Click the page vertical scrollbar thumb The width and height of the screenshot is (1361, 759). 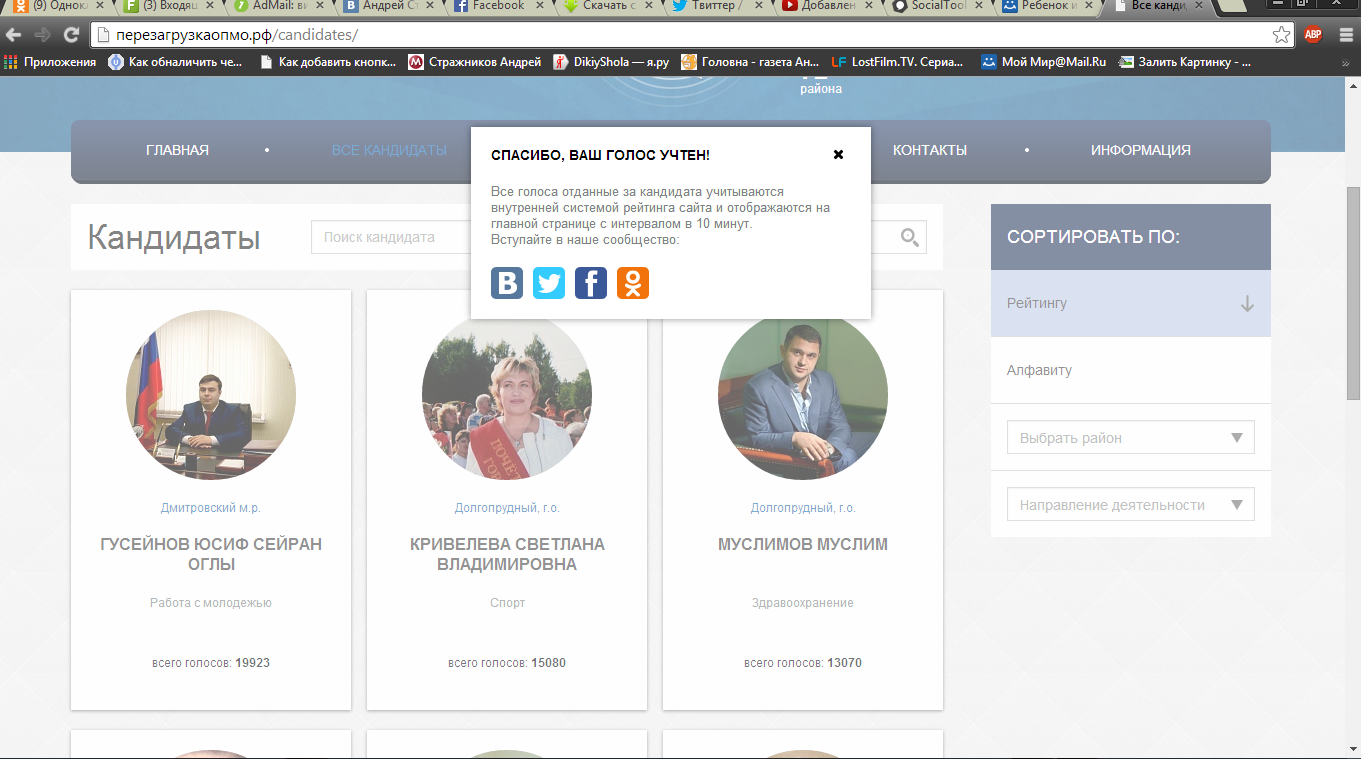coord(1353,294)
